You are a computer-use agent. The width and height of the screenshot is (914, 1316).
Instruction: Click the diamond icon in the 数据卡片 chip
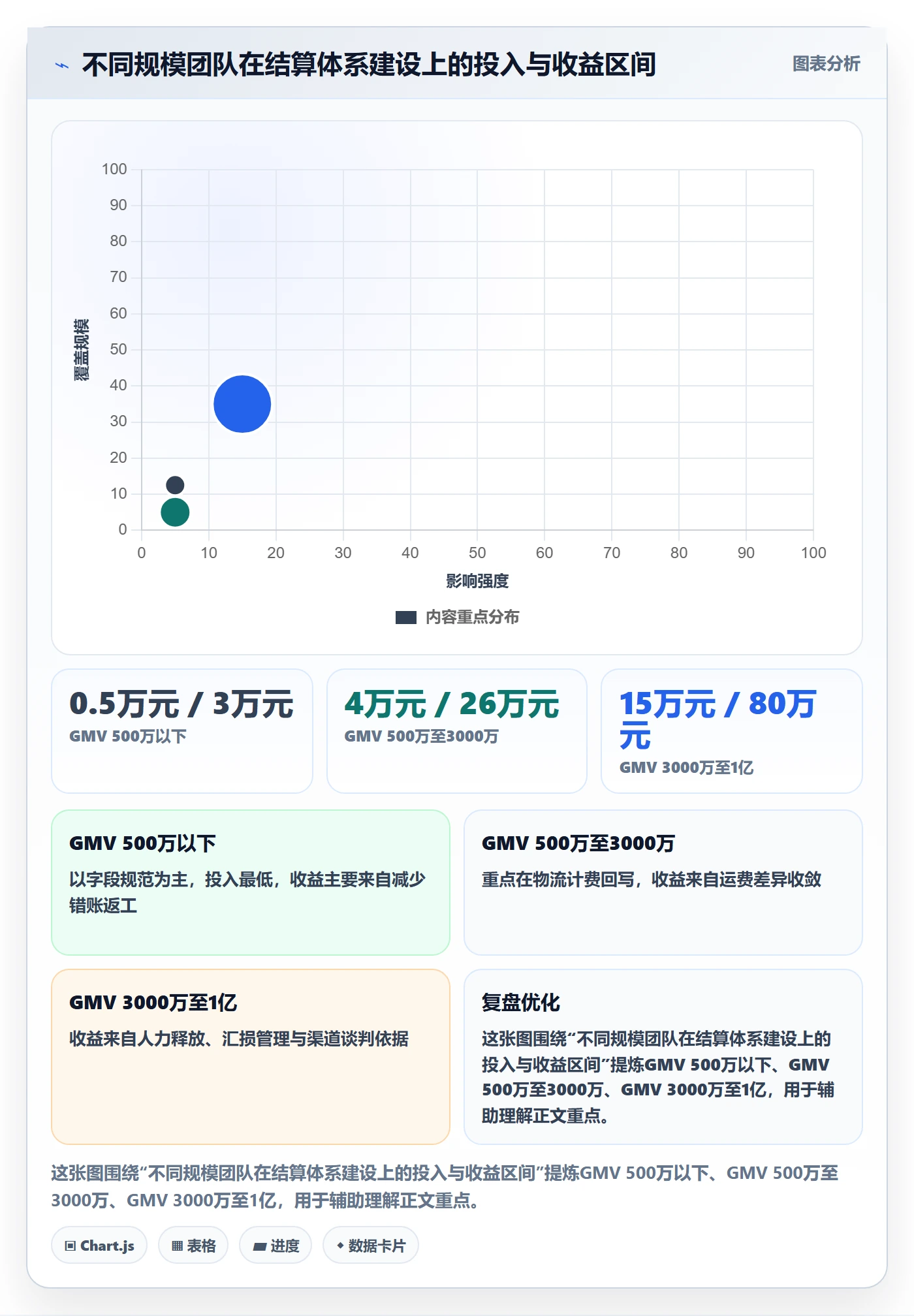[340, 1246]
